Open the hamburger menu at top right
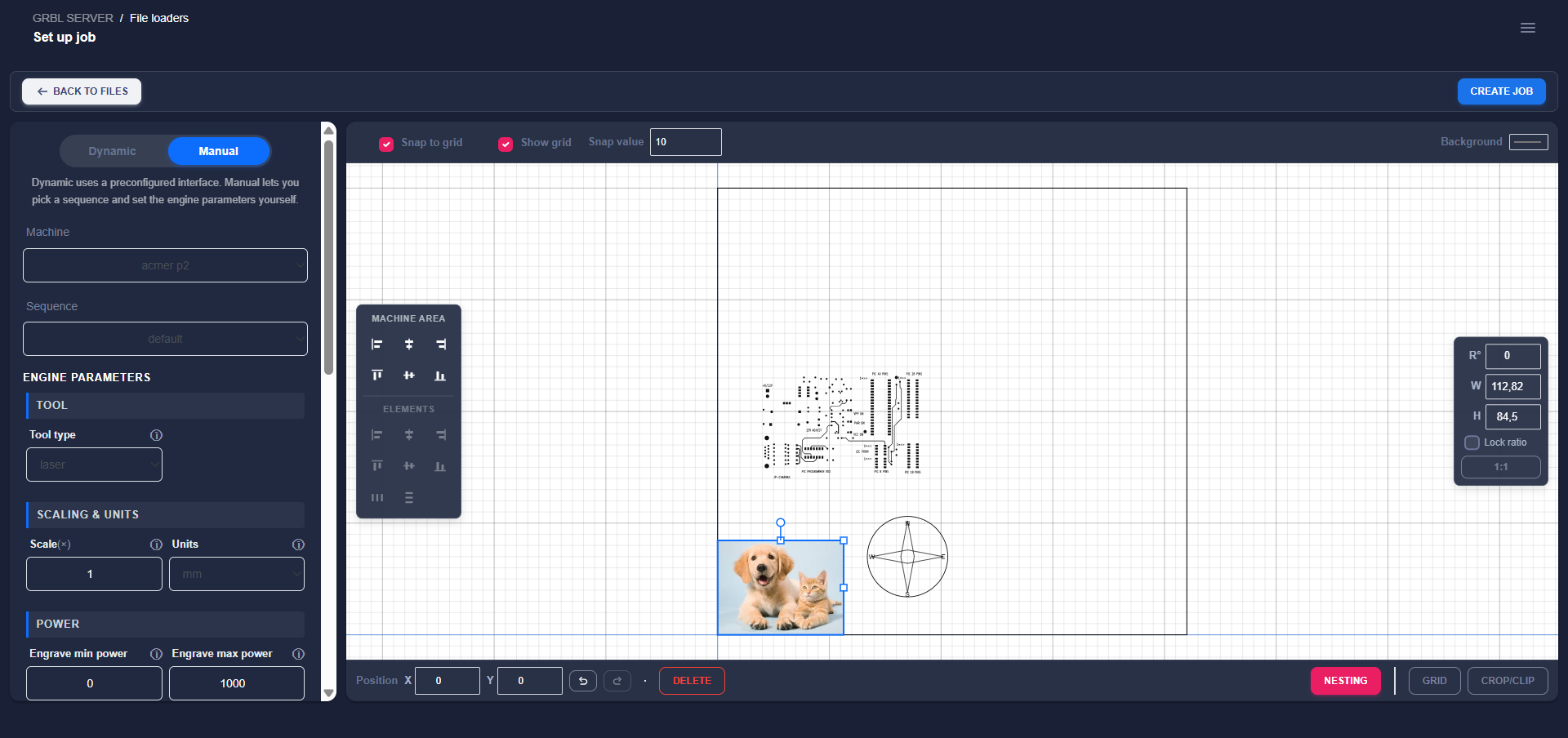Viewport: 1568px width, 738px height. [x=1528, y=28]
